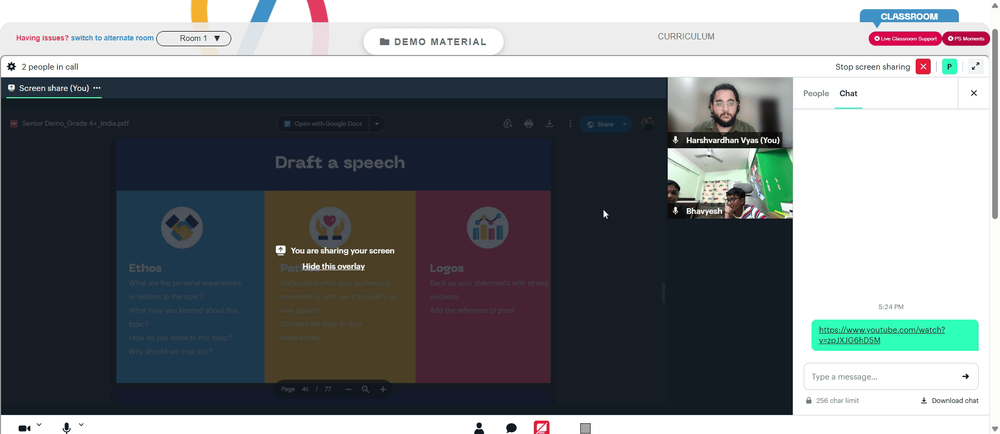This screenshot has width=1000, height=434.
Task: Open the YouTube link in chat
Action: point(882,335)
